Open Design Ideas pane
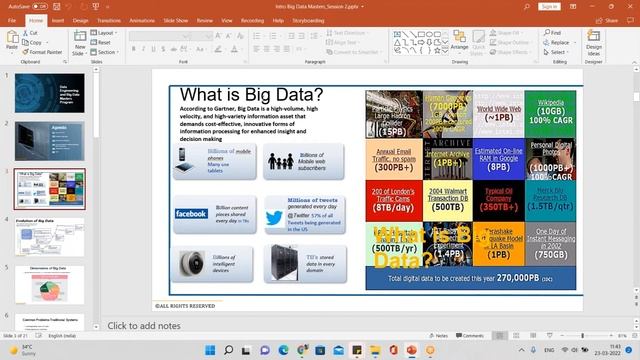The width and height of the screenshot is (640, 360). 593,43
